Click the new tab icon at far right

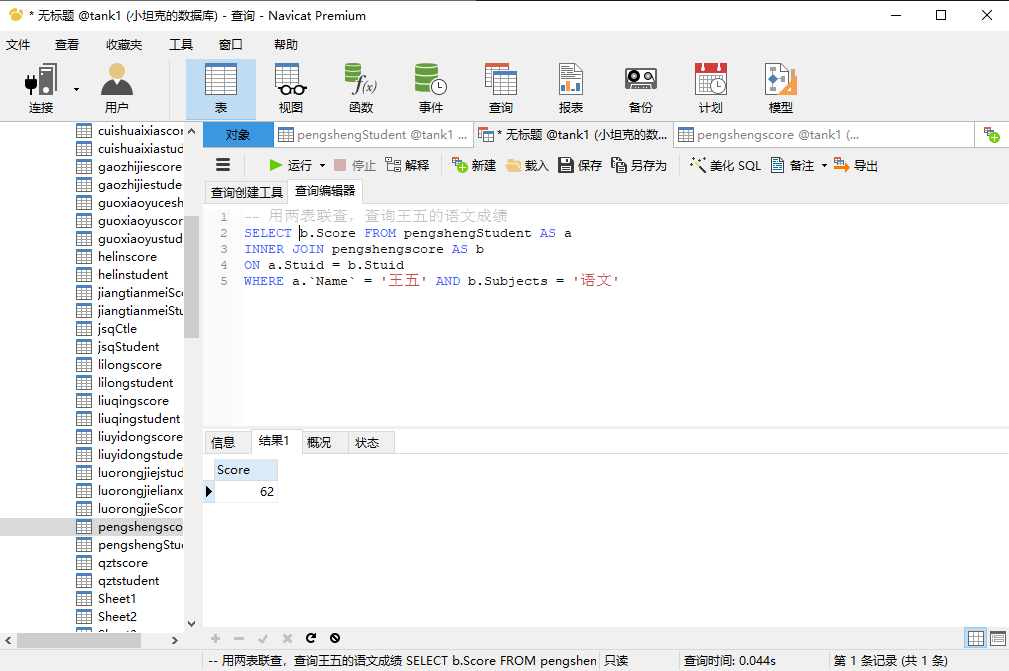[x=992, y=134]
